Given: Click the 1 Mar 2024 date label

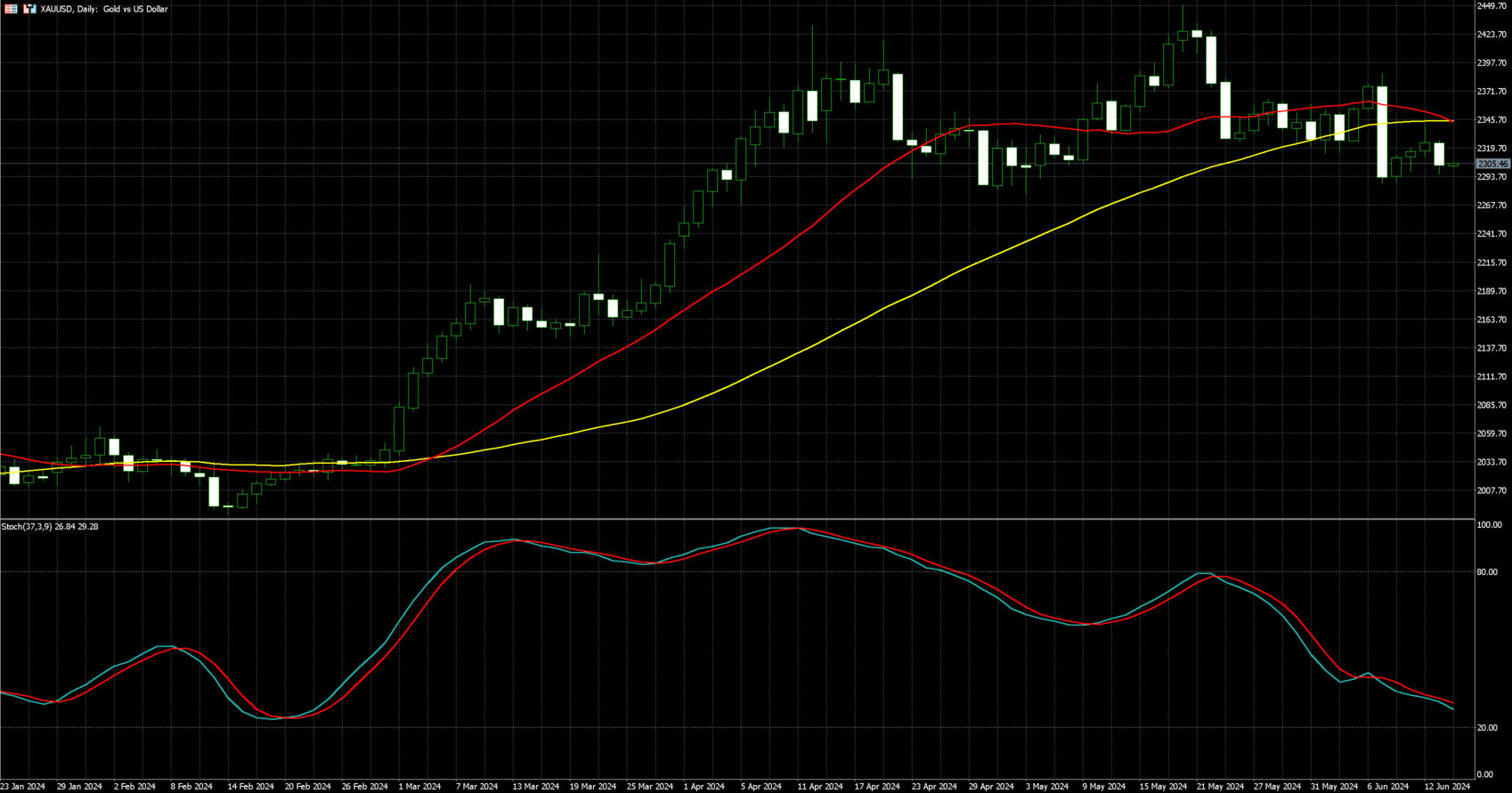Looking at the screenshot, I should 419,787.
